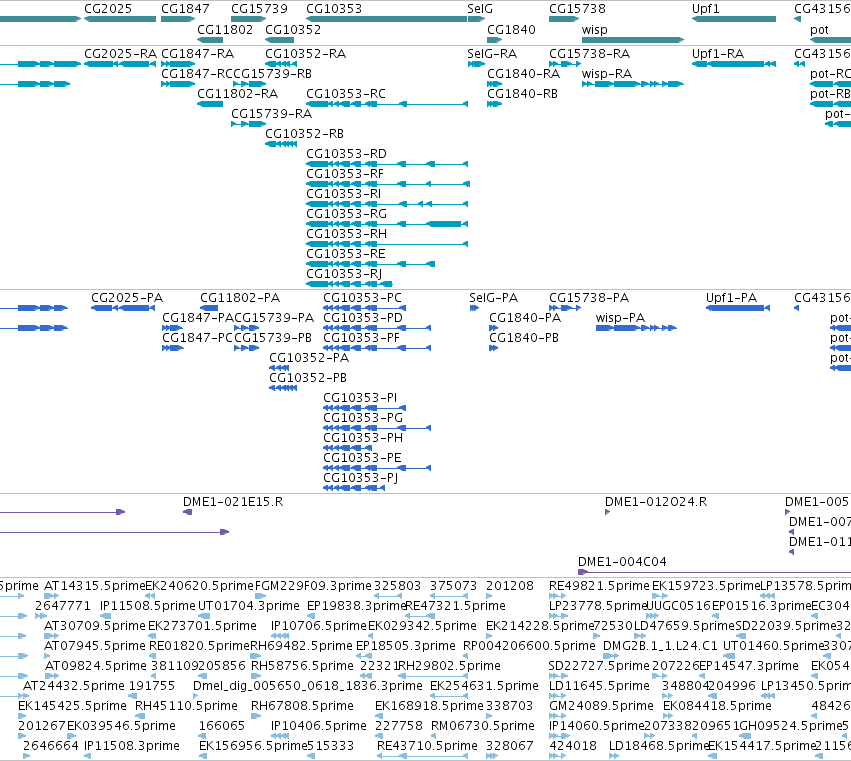Select transcript CG10353-RJ
851x761 pixels.
[x=344, y=275]
